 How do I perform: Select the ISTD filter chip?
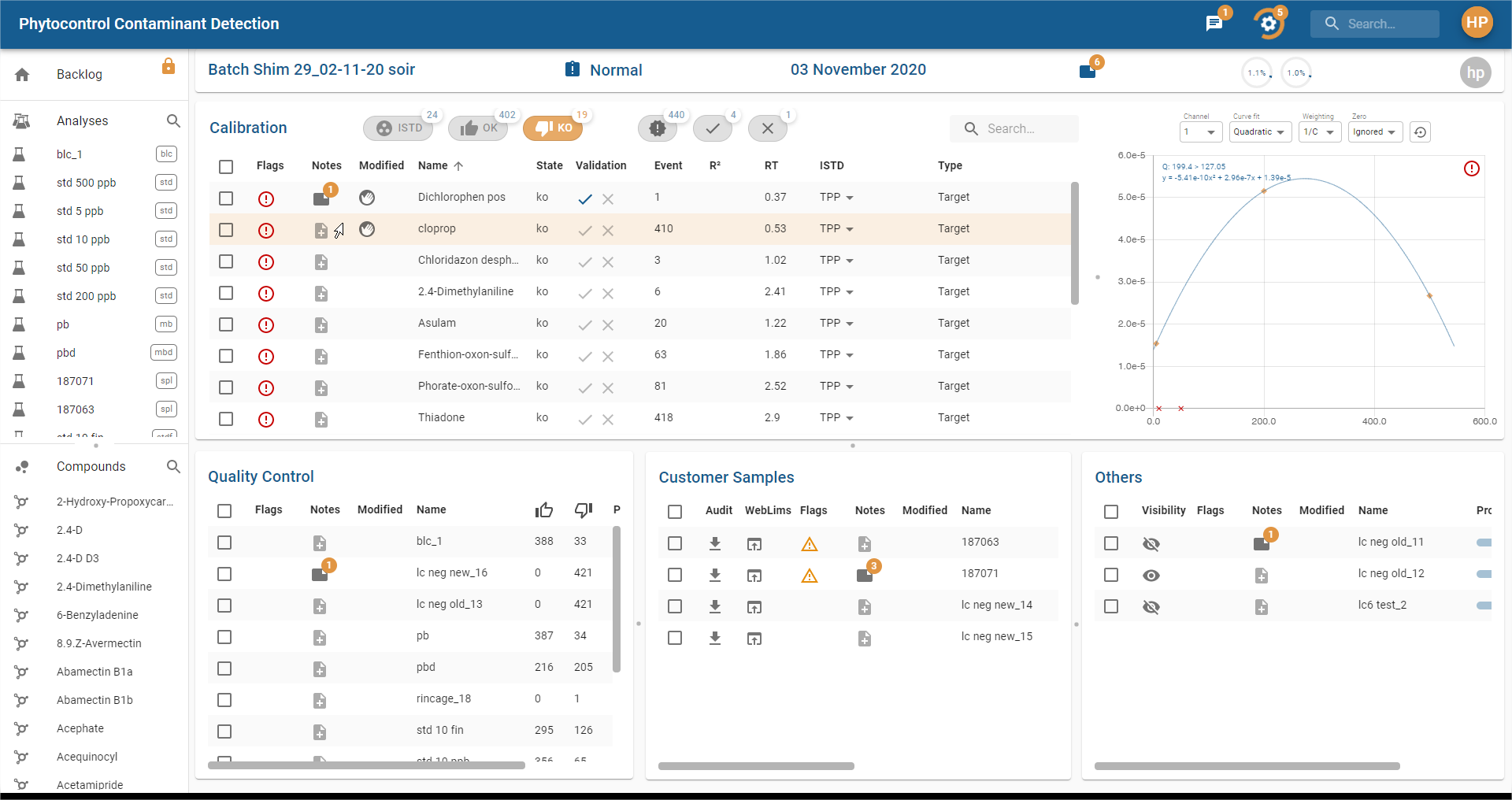click(398, 128)
